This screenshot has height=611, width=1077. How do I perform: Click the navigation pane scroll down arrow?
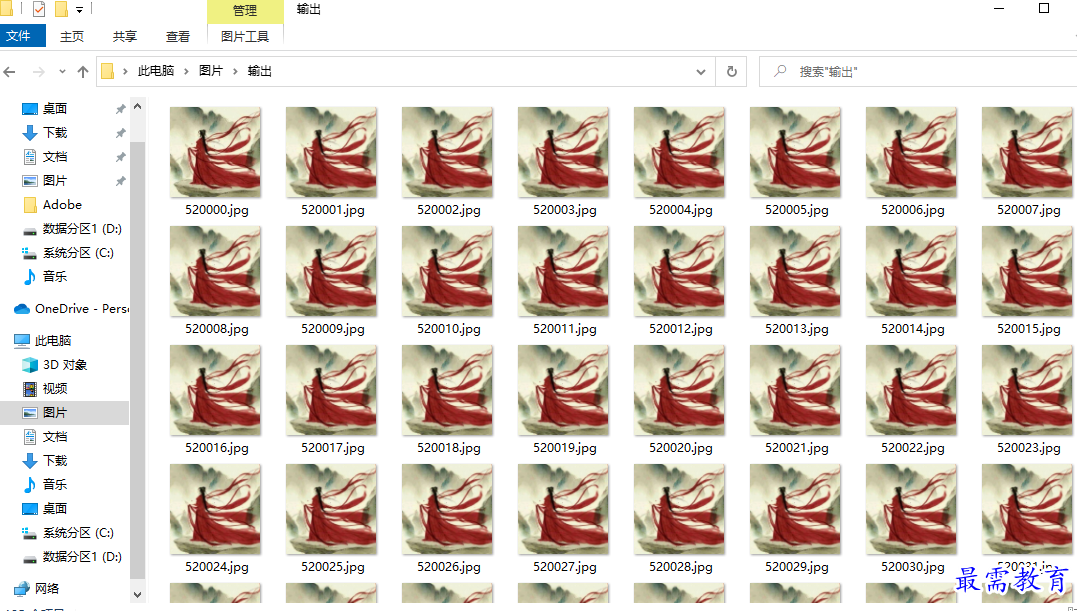tap(137, 595)
